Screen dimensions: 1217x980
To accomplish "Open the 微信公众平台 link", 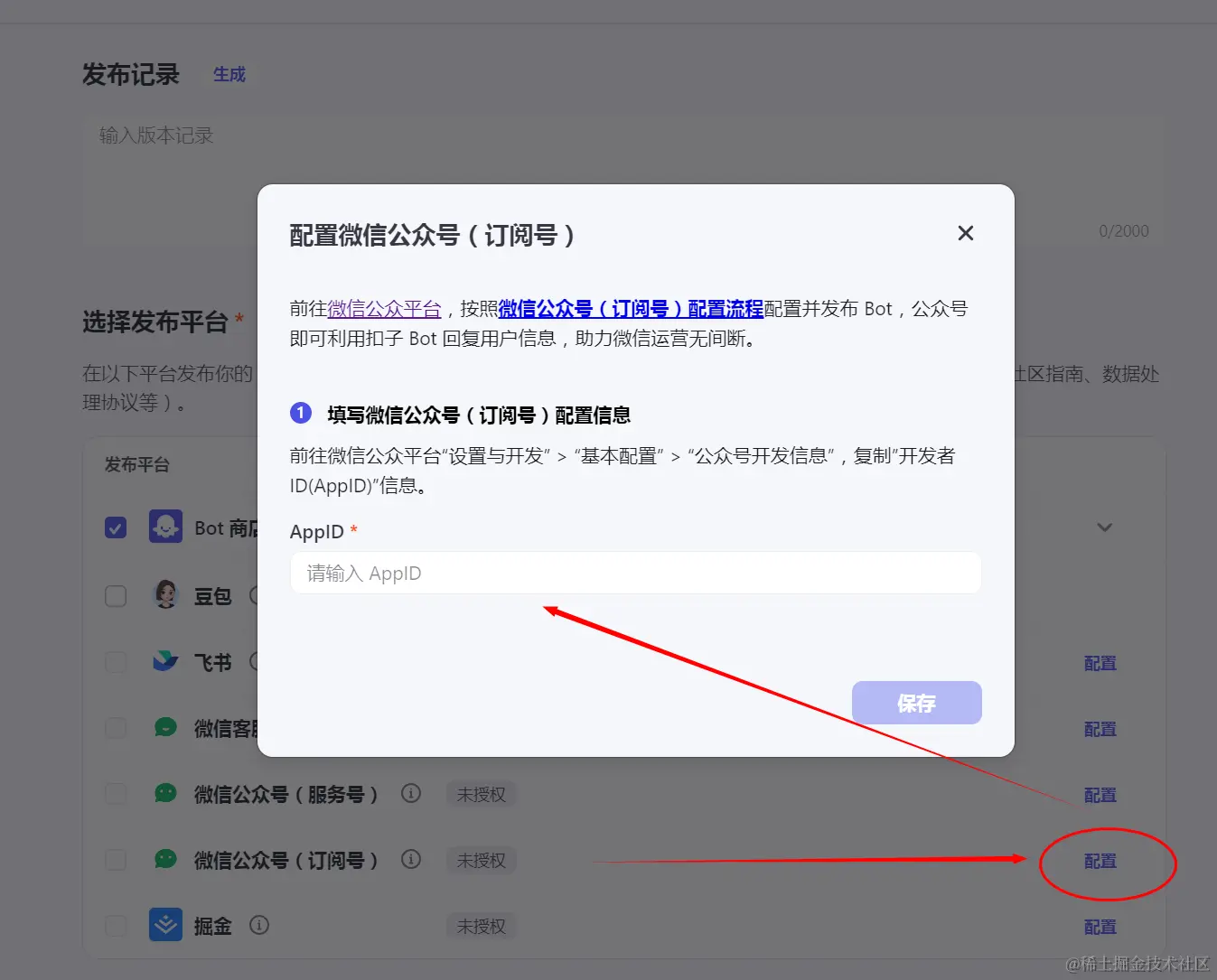I will (x=384, y=309).
